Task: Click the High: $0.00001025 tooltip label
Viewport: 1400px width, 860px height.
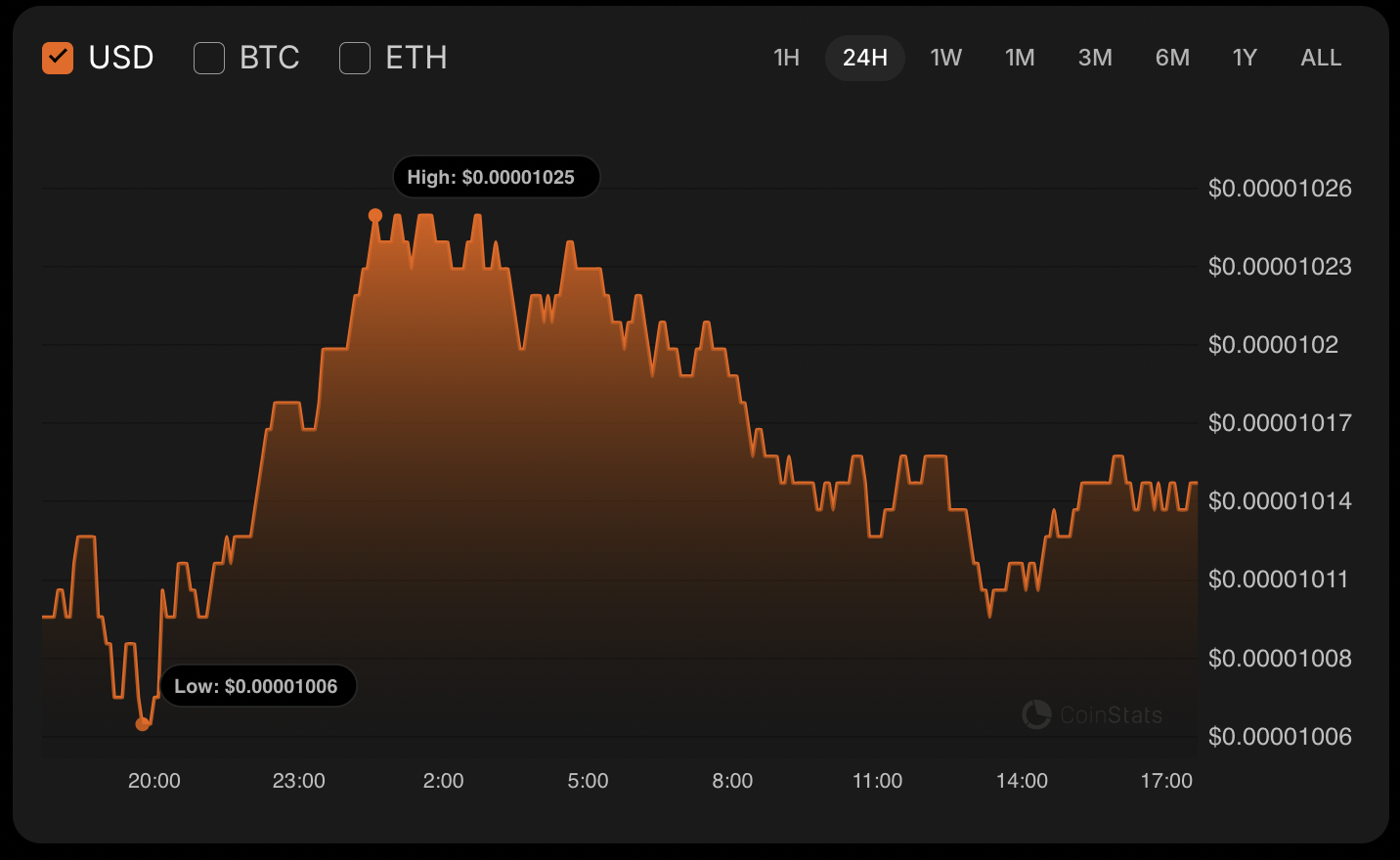Action: 496,177
